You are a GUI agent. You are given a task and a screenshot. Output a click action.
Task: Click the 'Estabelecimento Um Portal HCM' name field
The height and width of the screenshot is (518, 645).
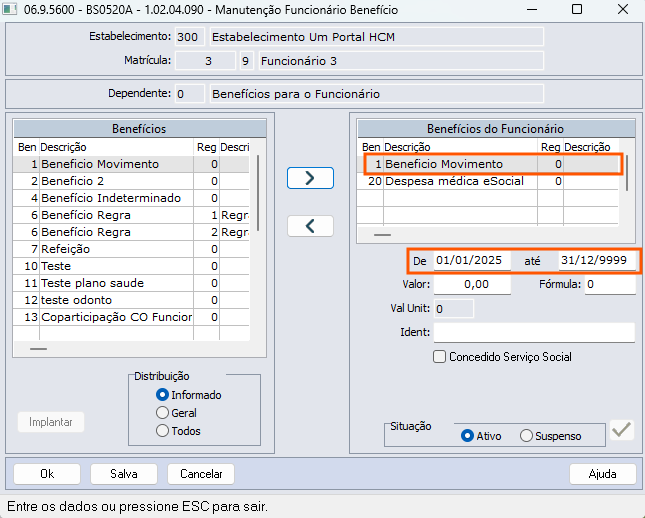coord(377,37)
